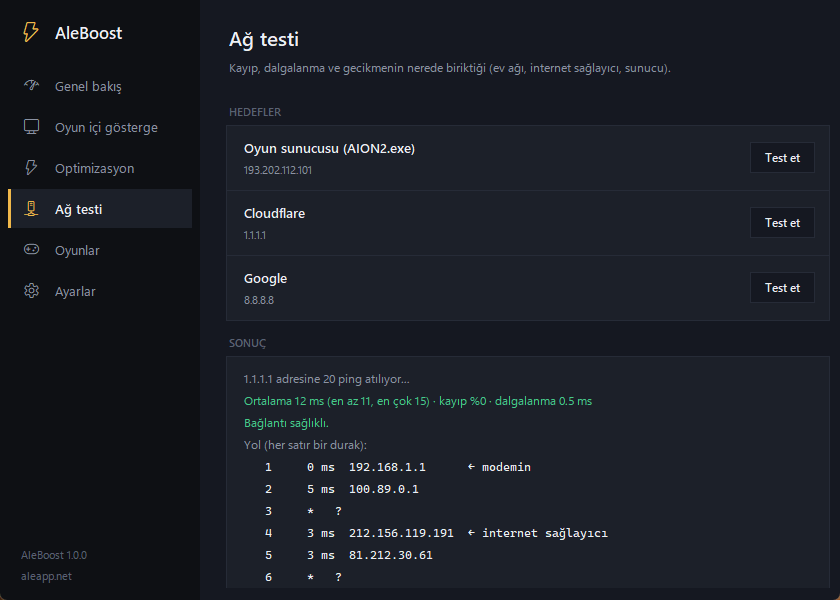The image size is (840, 600).
Task: Open the Oyunlar page
Action: pyautogui.click(x=100, y=250)
